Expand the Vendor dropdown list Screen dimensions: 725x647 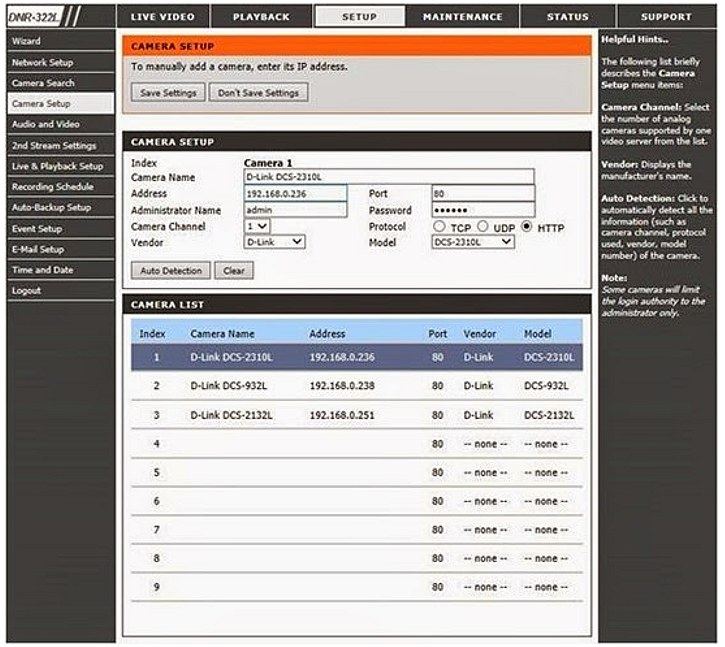pos(275,242)
